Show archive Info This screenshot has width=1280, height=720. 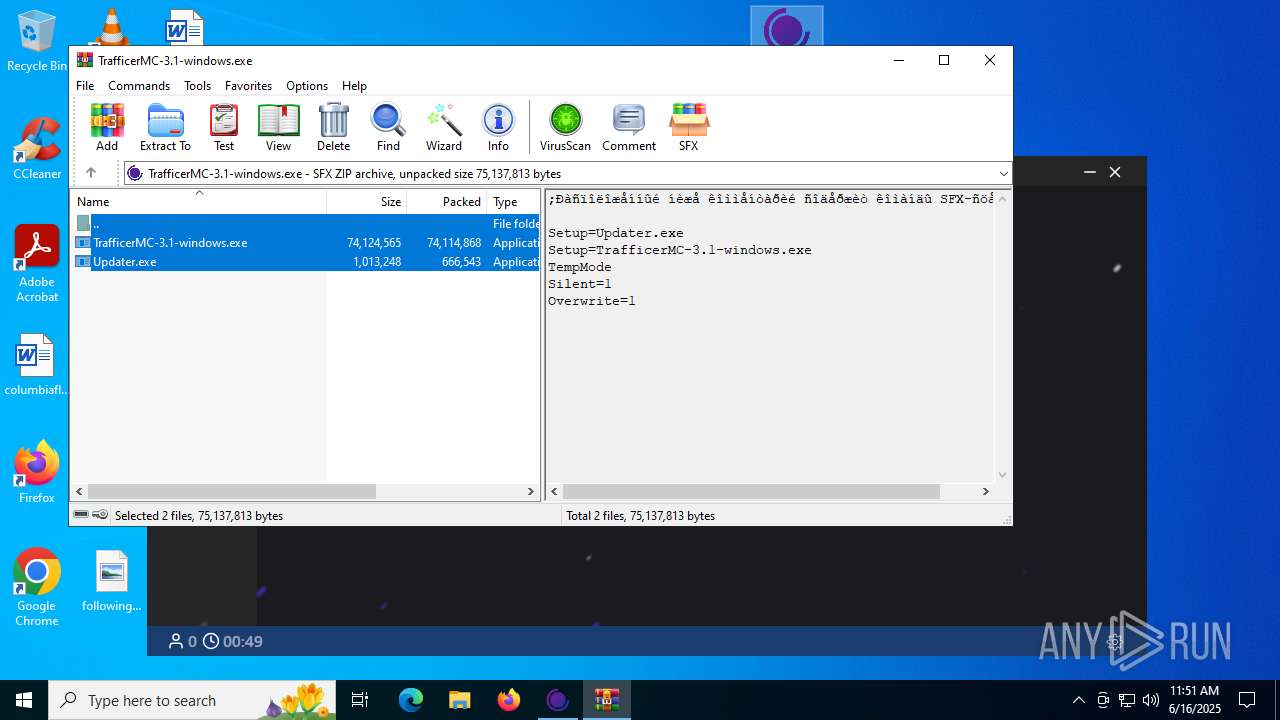[498, 127]
